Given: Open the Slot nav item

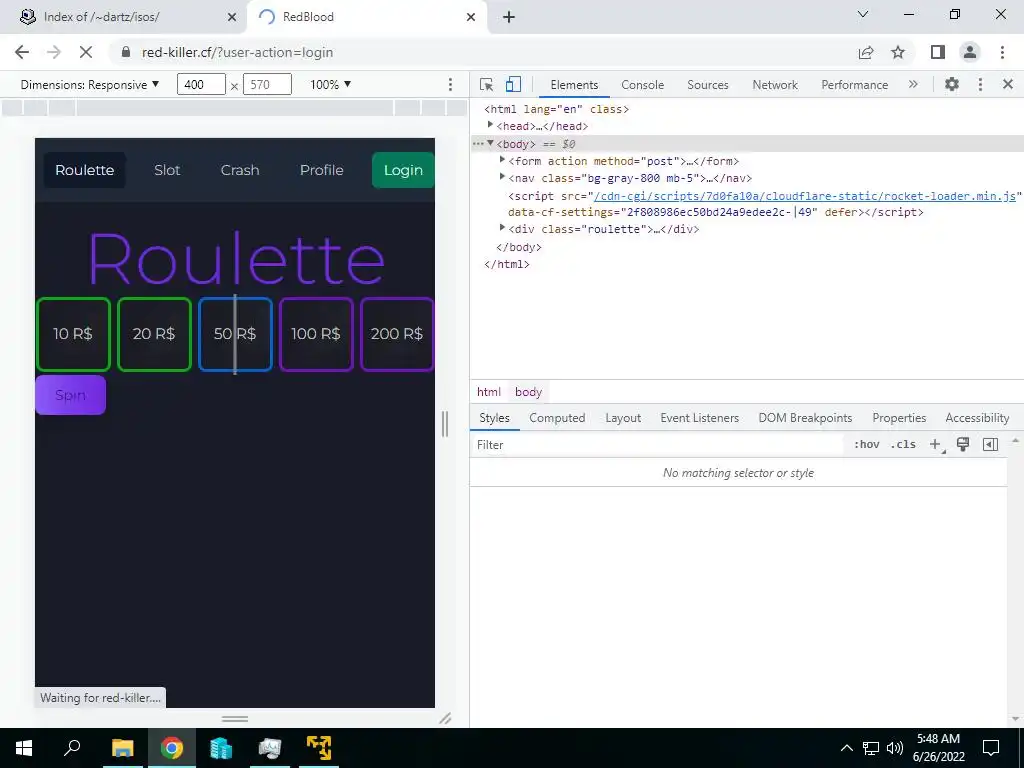Looking at the screenshot, I should (x=167, y=170).
